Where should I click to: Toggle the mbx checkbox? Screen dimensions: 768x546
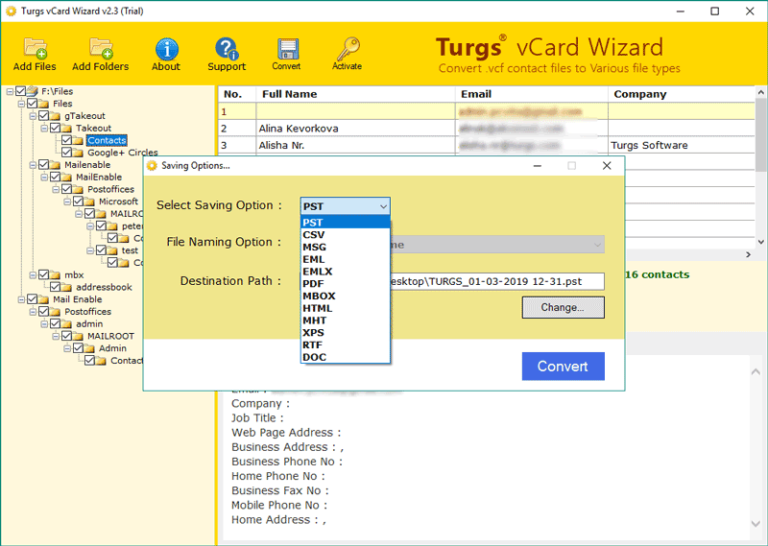[x=44, y=275]
